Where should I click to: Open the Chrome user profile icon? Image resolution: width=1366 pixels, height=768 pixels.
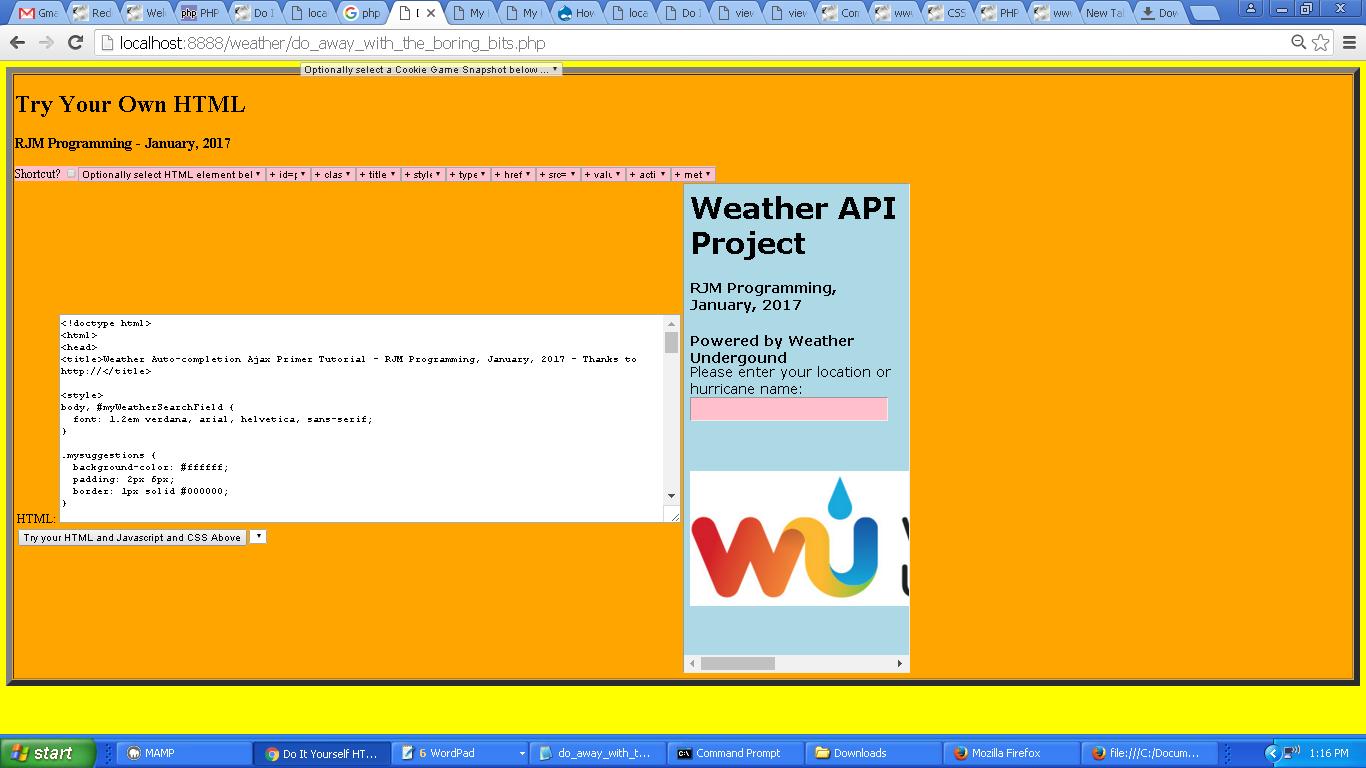pos(1250,8)
